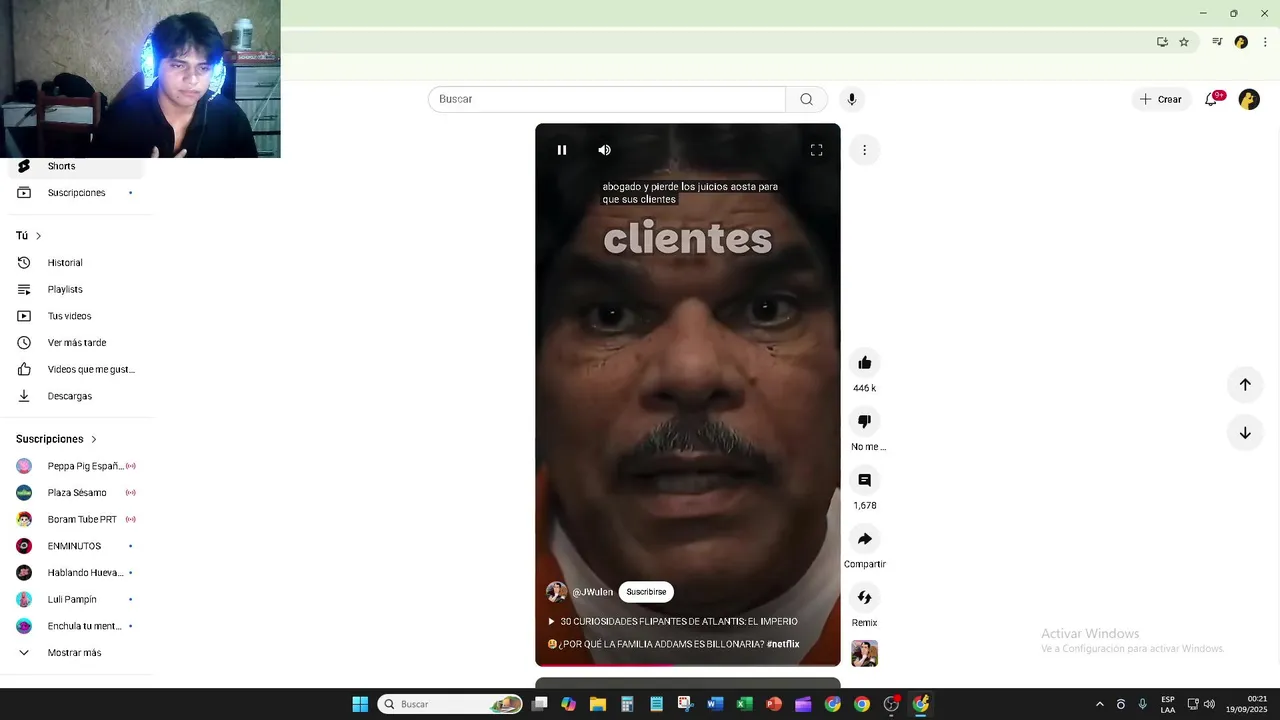Viewport: 1280px width, 720px height.
Task: Mute the Short's volume
Action: click(x=604, y=150)
